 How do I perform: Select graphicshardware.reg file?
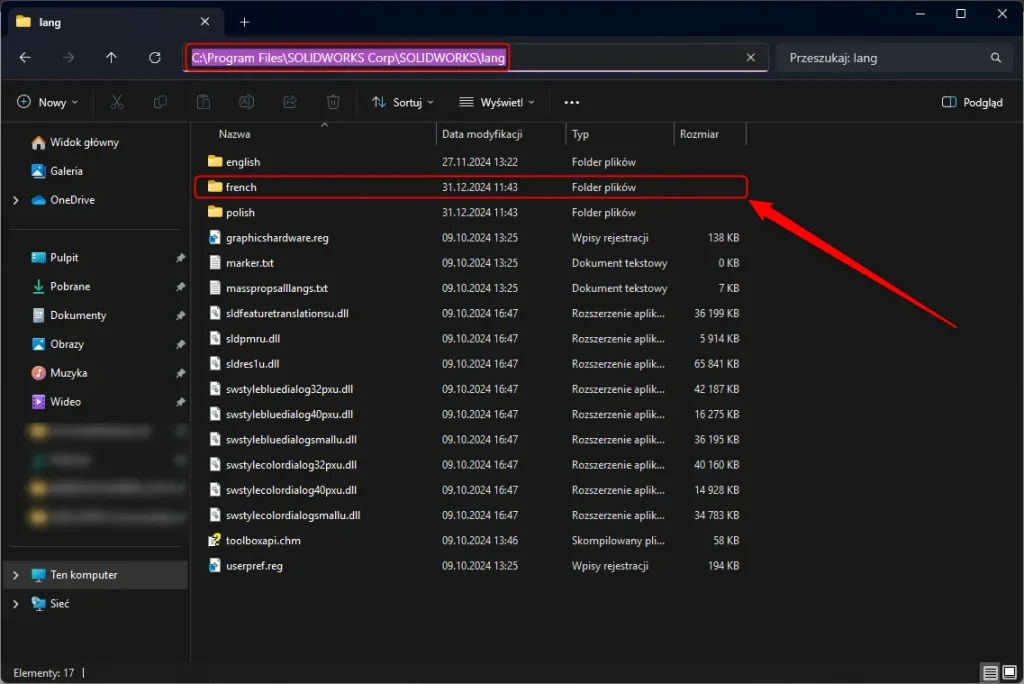pos(470,238)
